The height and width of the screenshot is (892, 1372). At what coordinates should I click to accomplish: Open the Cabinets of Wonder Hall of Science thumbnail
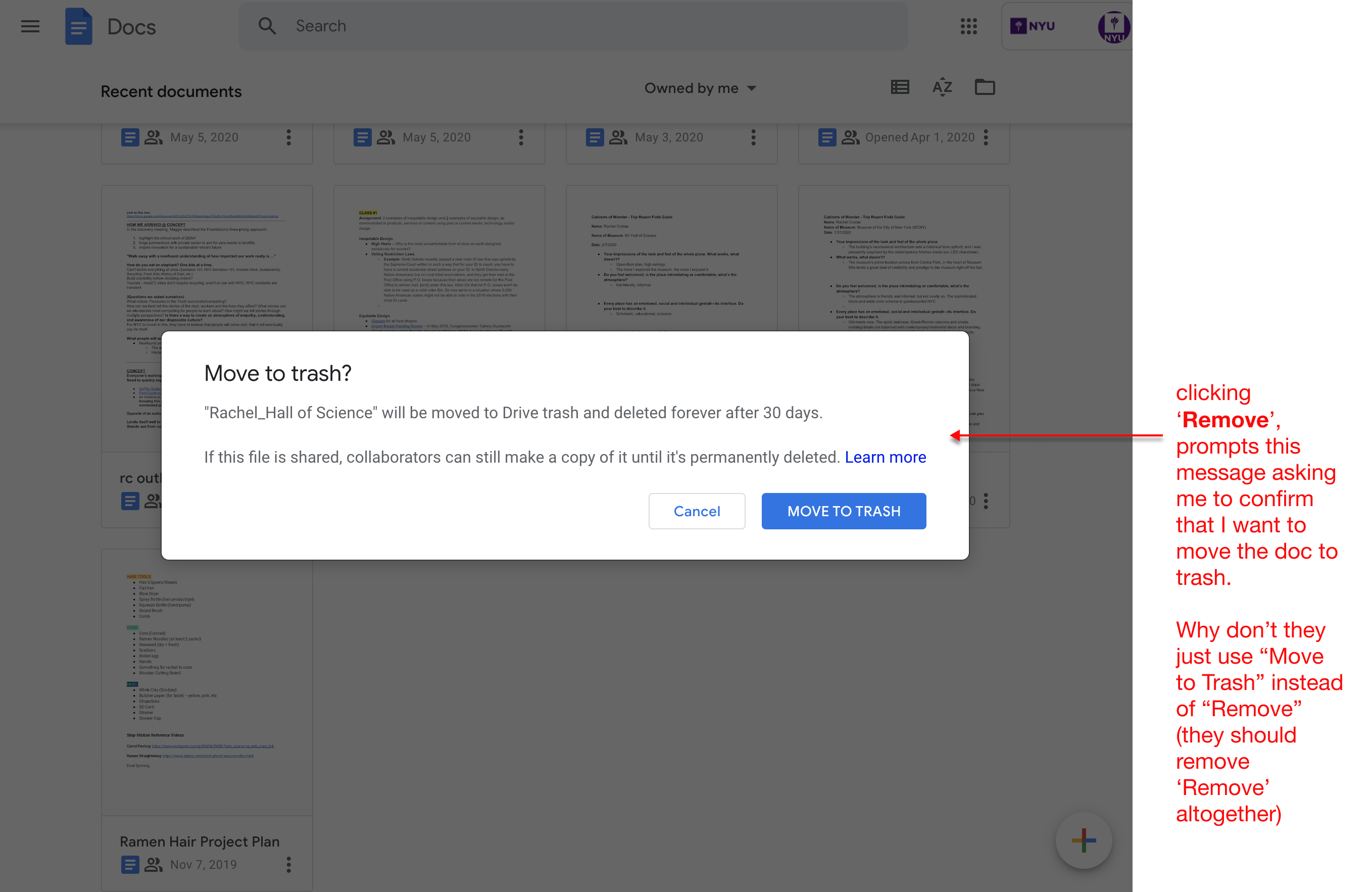pyautogui.click(x=671, y=259)
